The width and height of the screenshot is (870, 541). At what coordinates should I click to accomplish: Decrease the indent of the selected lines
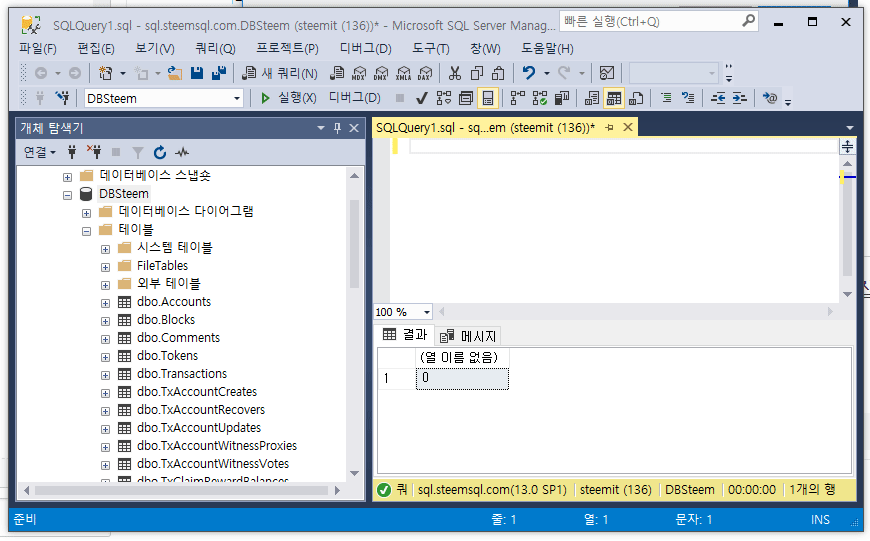718,98
